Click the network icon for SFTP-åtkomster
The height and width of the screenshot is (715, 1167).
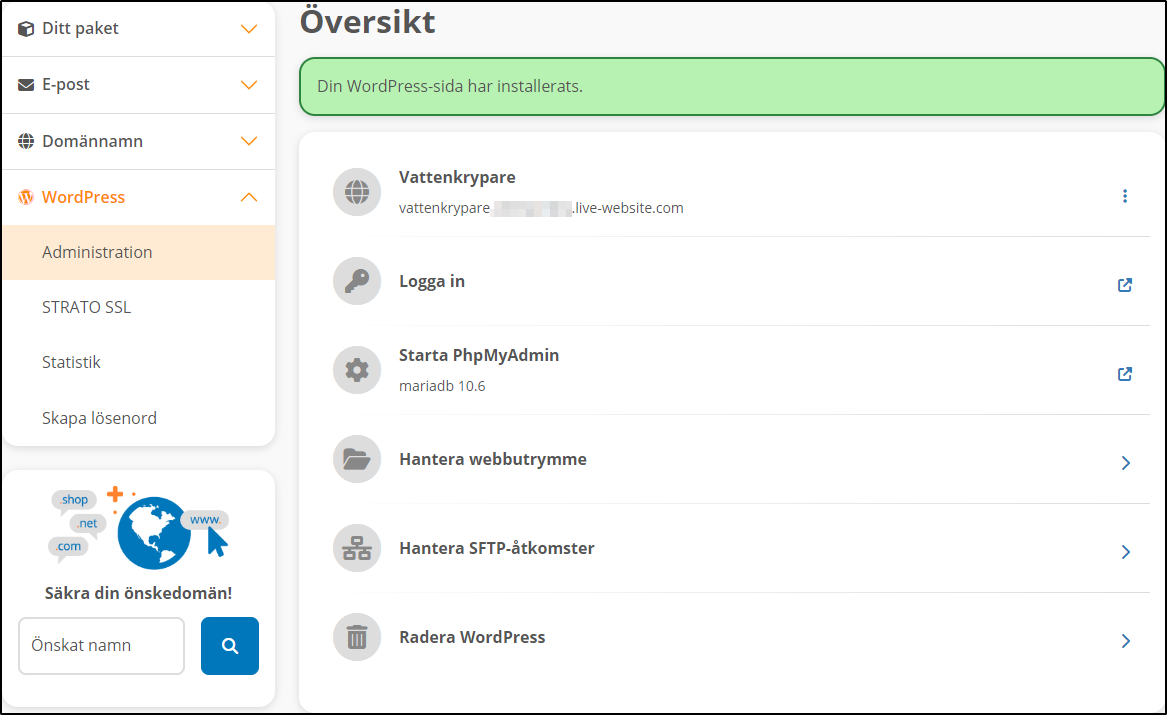tap(357, 548)
